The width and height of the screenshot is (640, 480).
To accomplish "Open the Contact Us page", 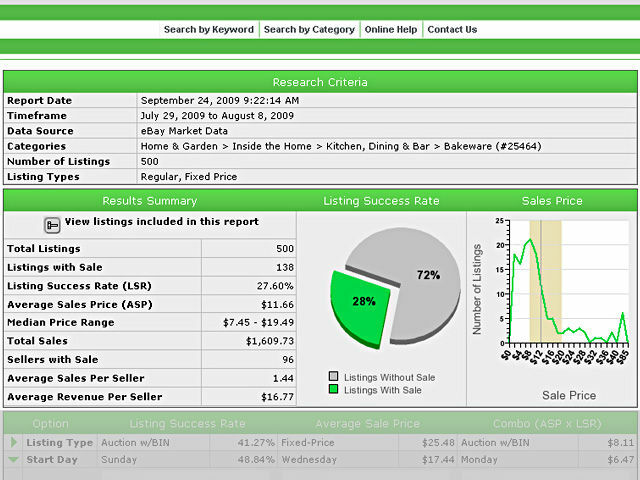I will 452,30.
